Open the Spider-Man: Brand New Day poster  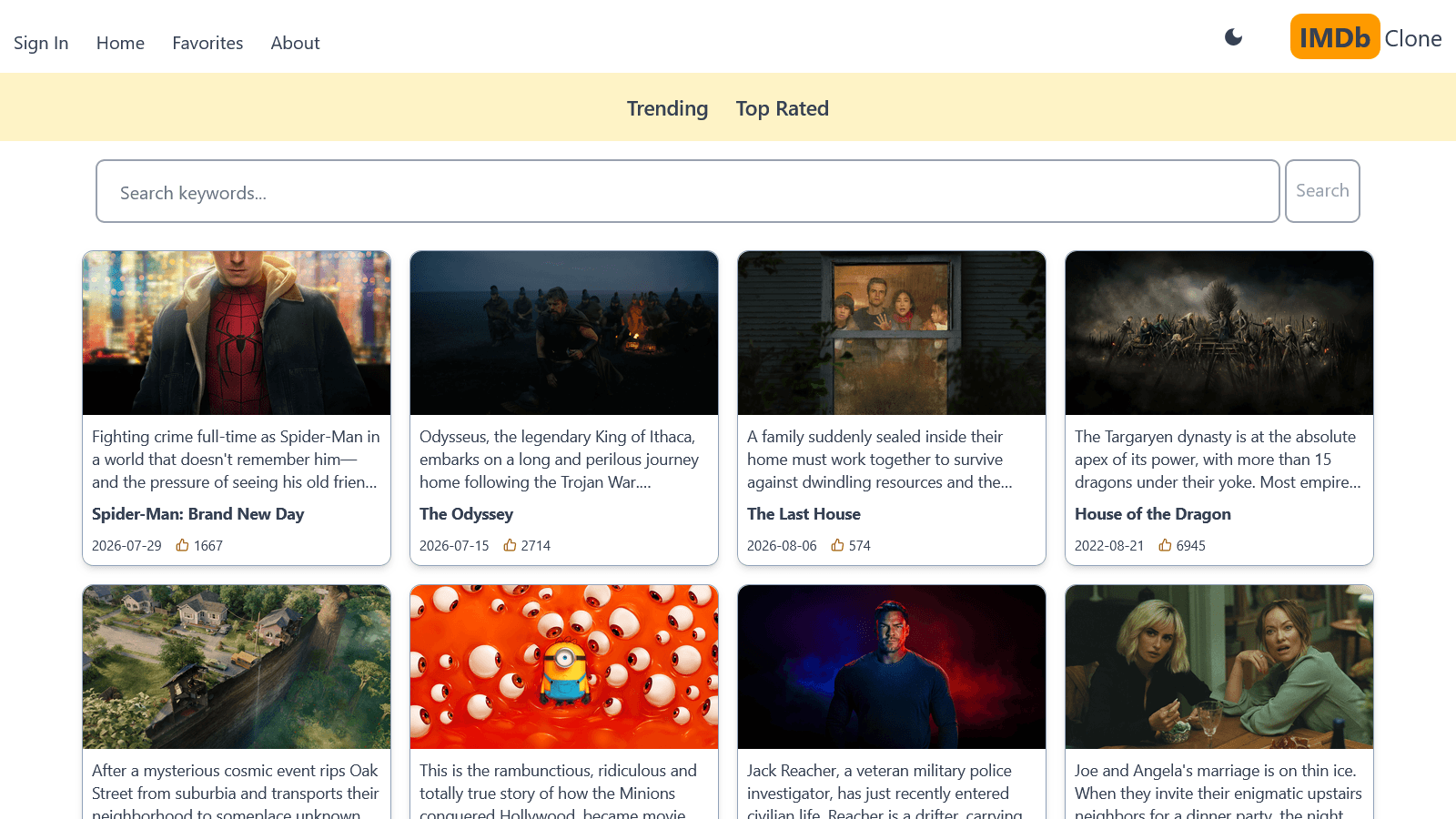pyautogui.click(x=237, y=333)
